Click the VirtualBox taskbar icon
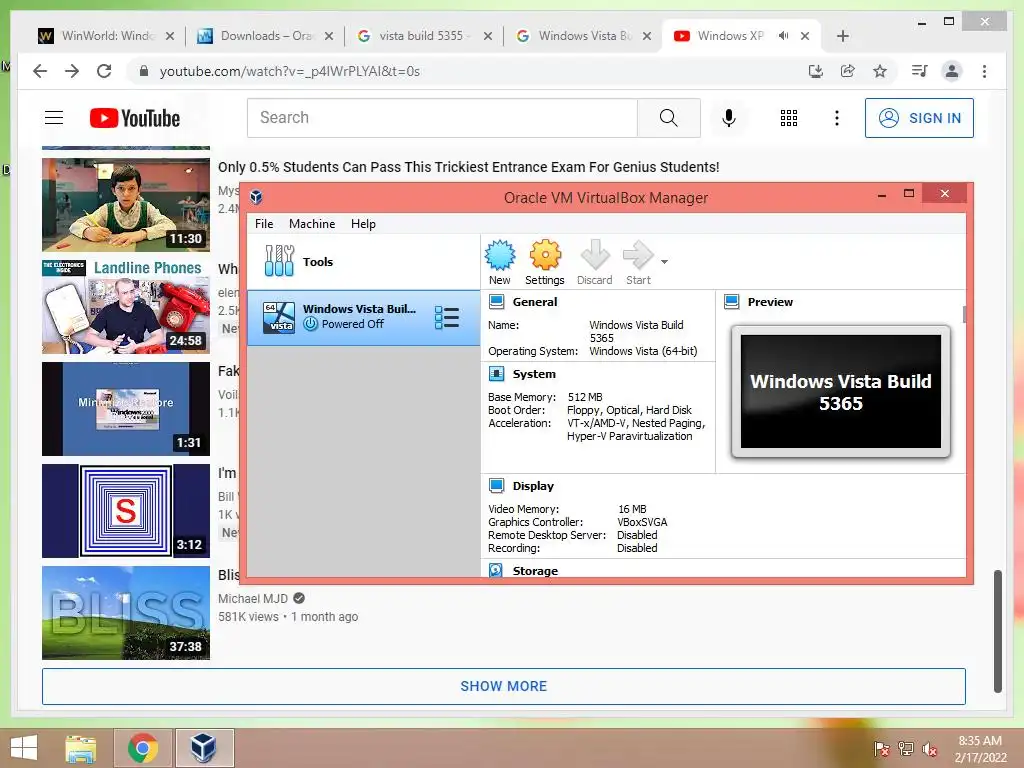Viewport: 1024px width, 768px height. [x=204, y=748]
